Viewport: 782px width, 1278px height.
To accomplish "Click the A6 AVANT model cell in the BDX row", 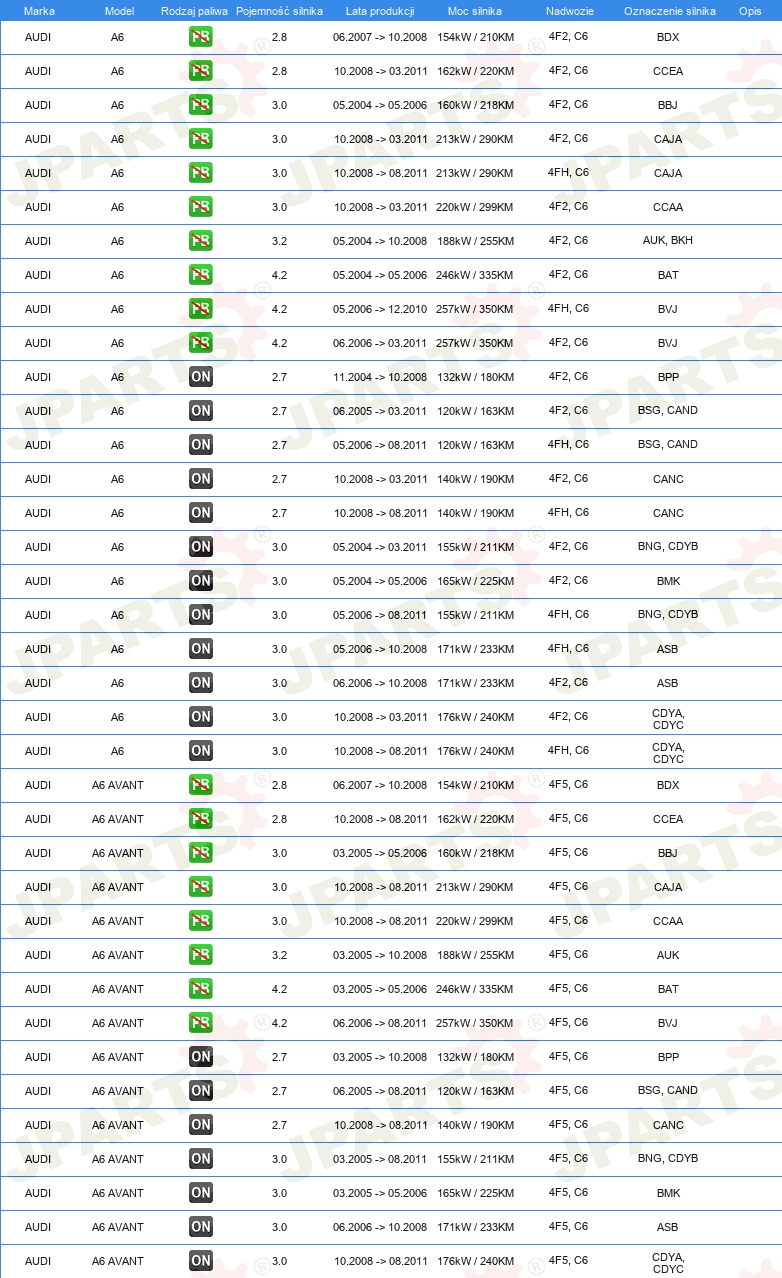I will [x=118, y=785].
